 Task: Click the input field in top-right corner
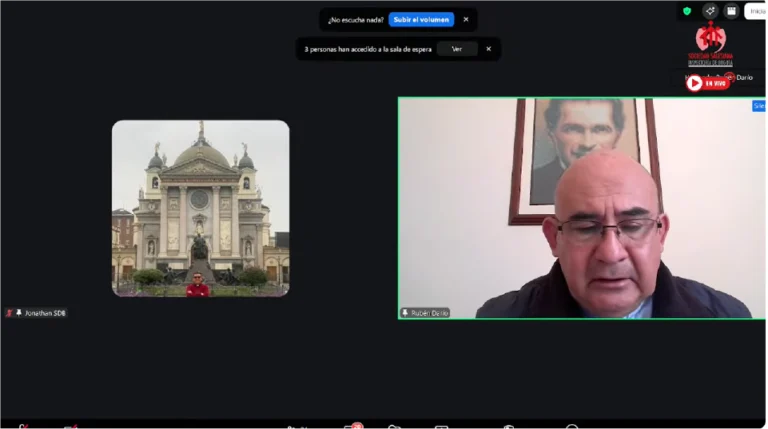pos(755,12)
